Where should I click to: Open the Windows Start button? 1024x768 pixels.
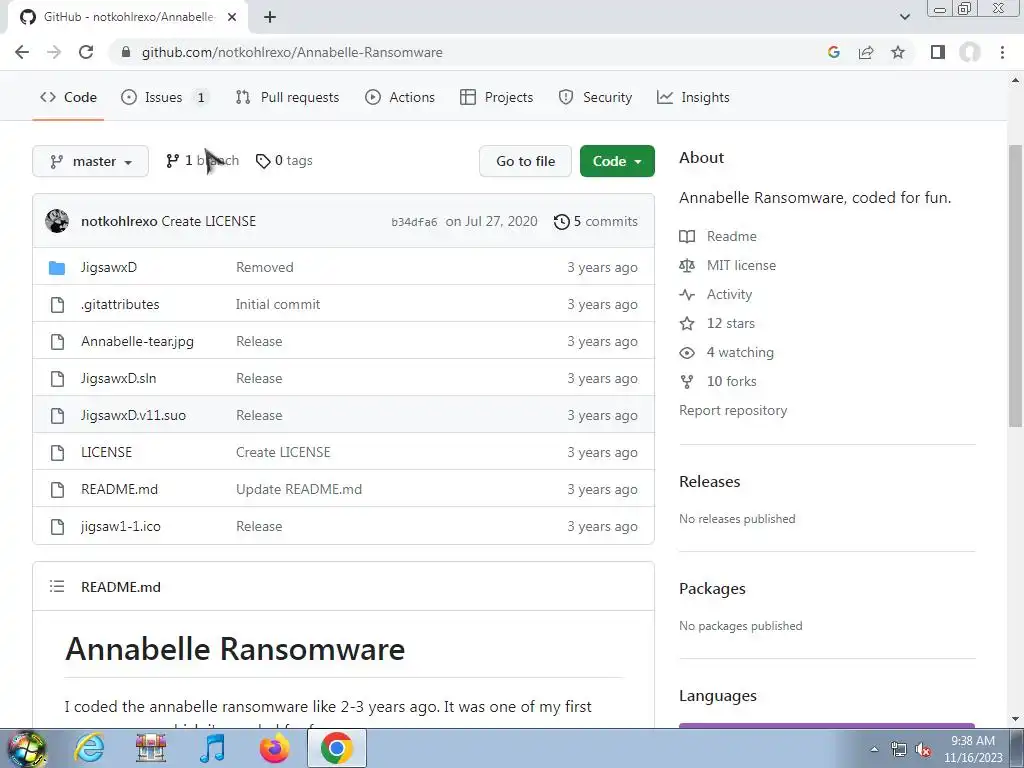coord(27,748)
